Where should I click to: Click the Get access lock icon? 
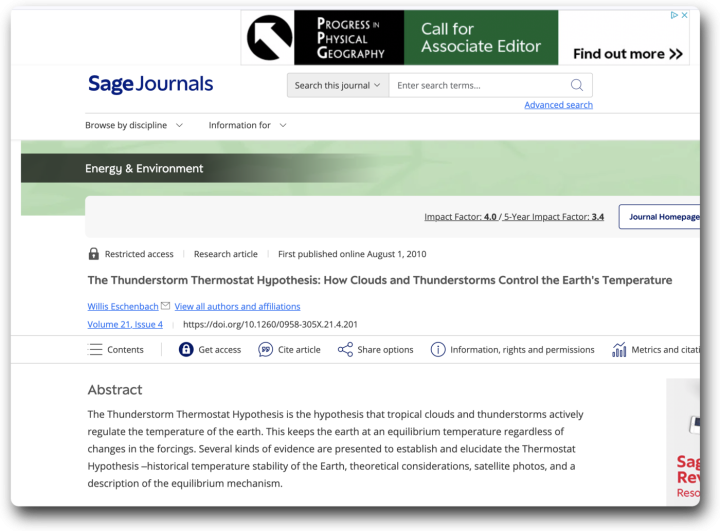(x=186, y=349)
